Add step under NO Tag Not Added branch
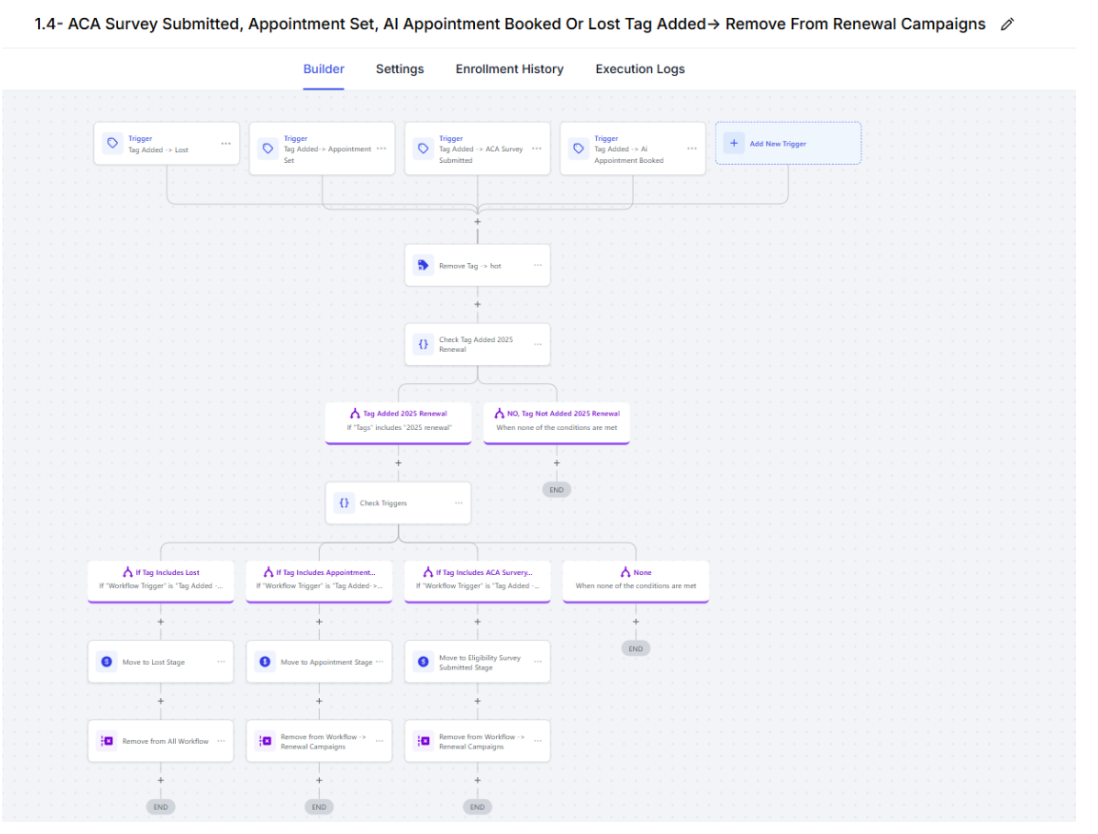1098x834 pixels. point(557,463)
